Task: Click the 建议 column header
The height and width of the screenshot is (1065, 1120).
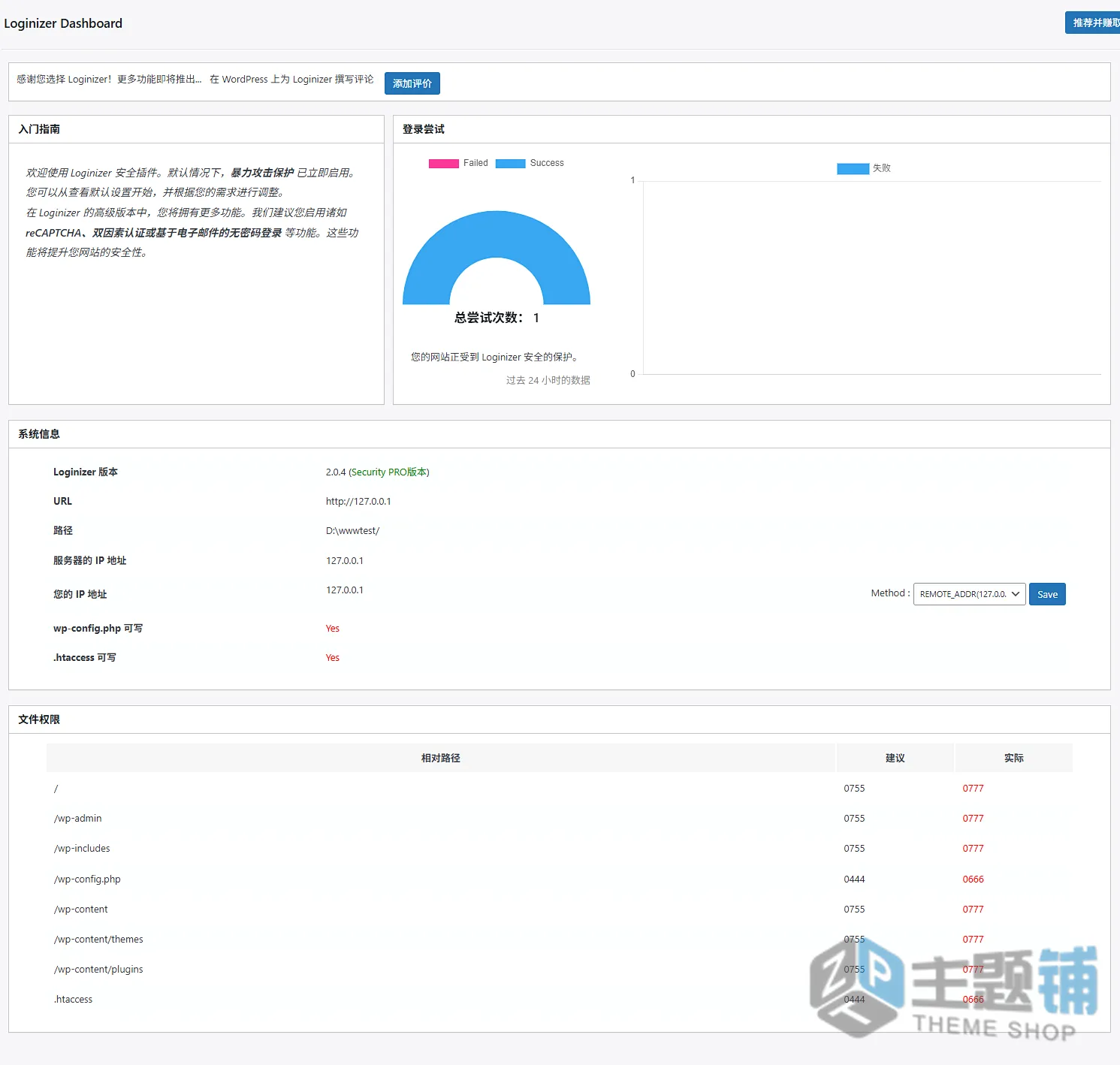Action: 895,758
